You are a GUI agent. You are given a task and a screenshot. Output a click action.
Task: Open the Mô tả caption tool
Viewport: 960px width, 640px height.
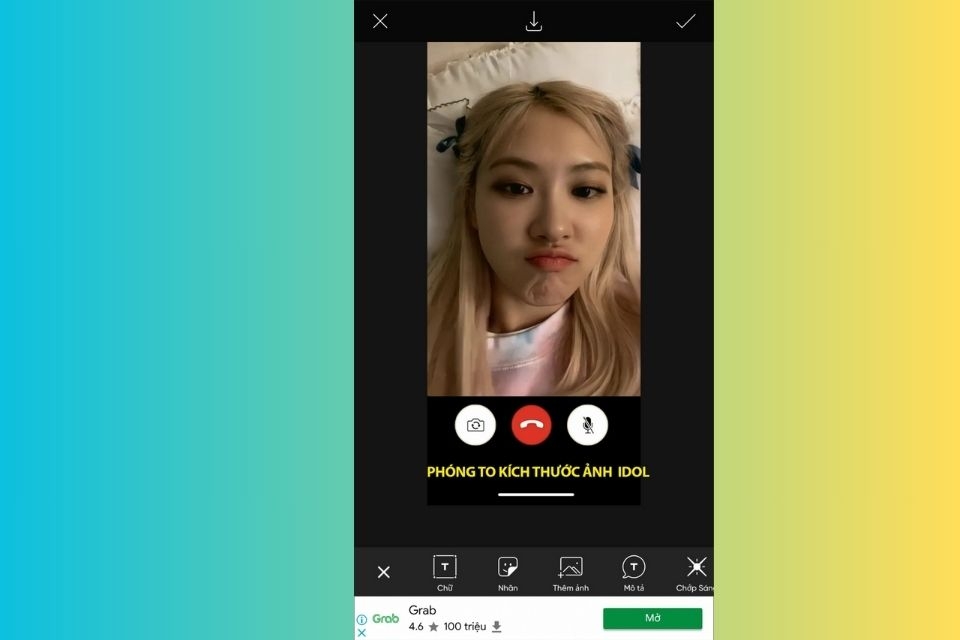pyautogui.click(x=634, y=573)
